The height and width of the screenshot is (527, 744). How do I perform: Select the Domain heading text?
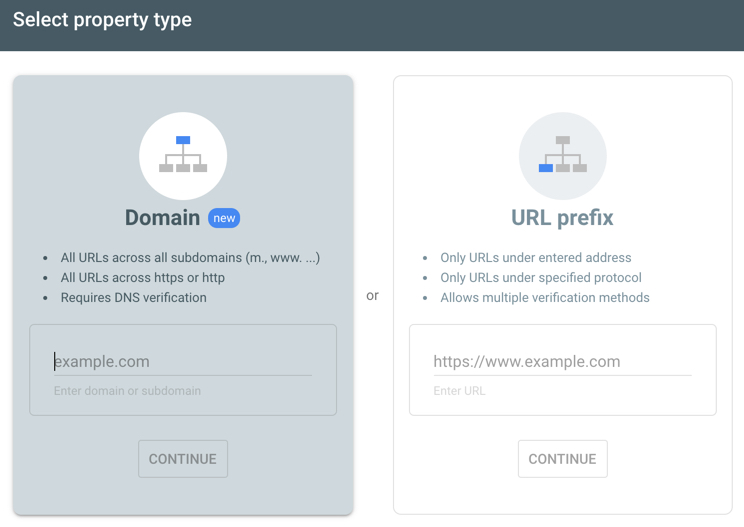pos(162,218)
